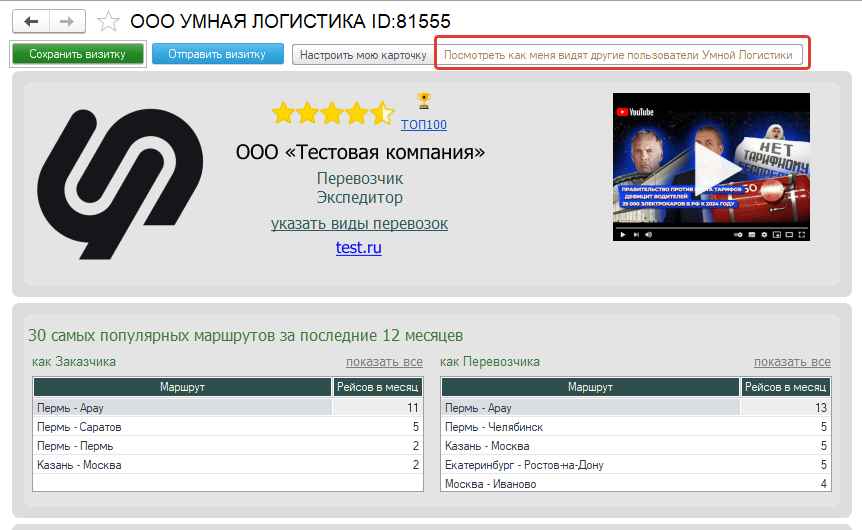Screen dimensions: 862x530
Task: Sort by Рейсов в месяц in Перевозчика table
Action: pos(786,387)
